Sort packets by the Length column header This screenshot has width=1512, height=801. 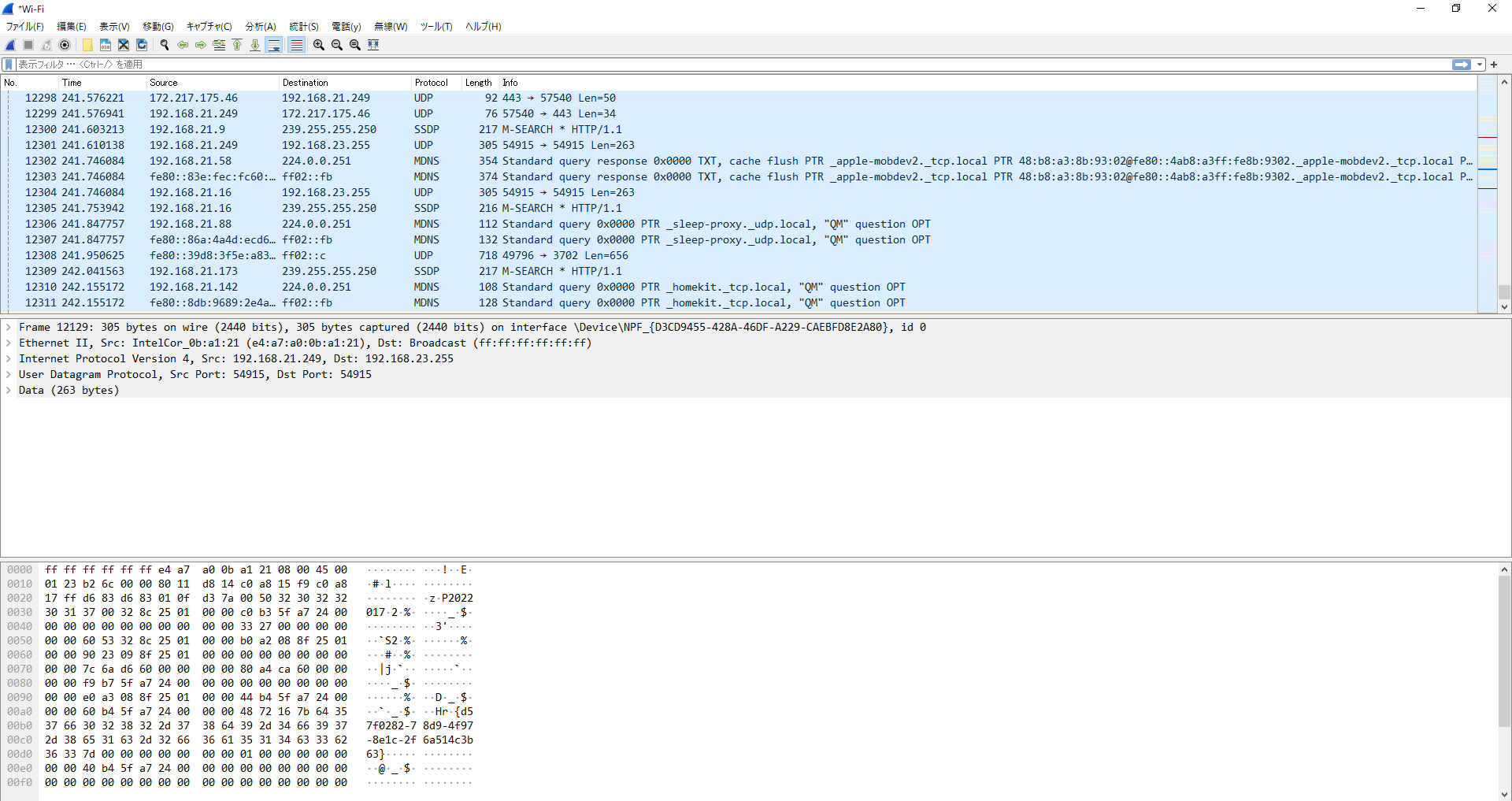480,83
